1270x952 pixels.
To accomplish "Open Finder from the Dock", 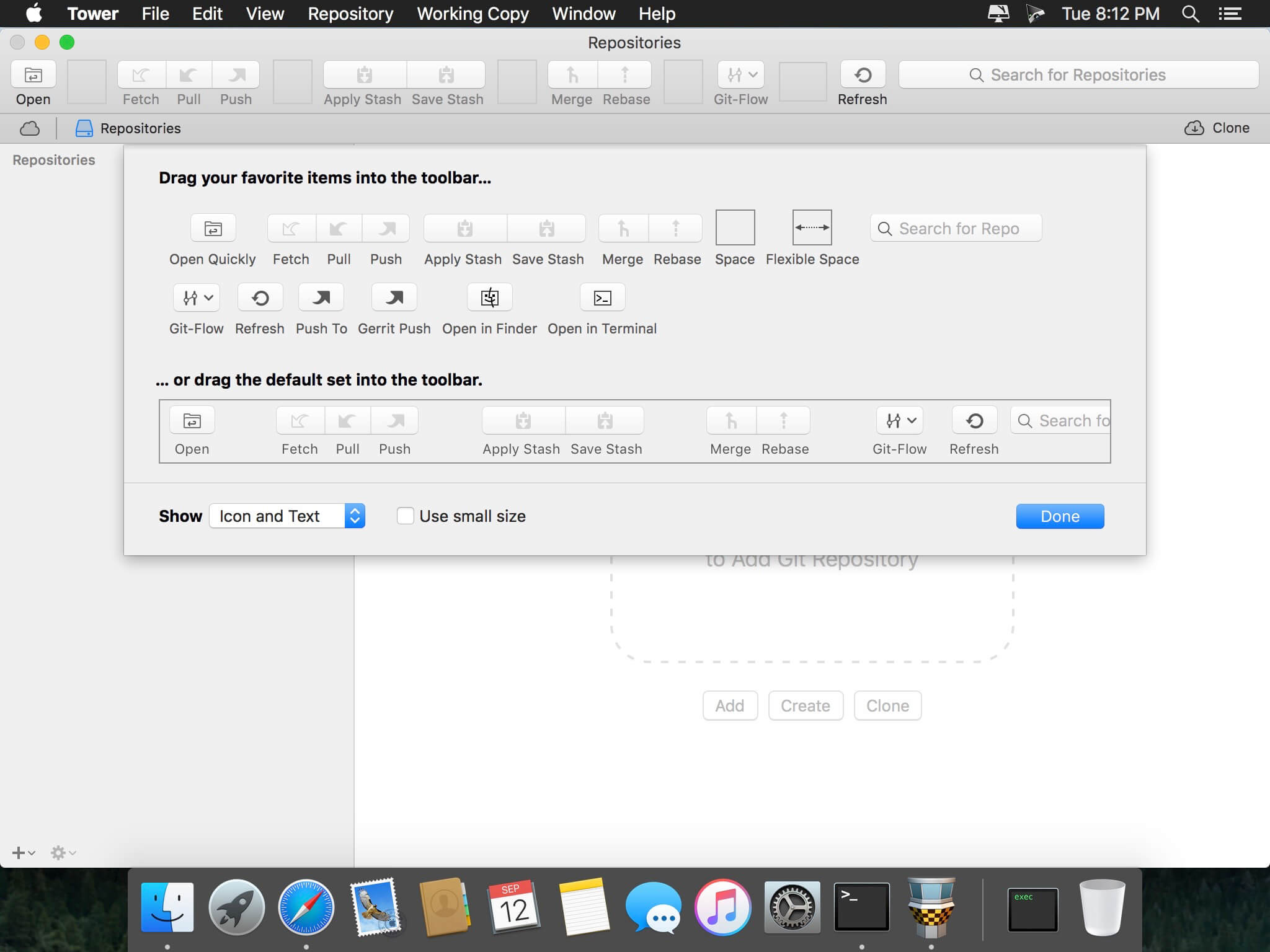I will pos(167,907).
